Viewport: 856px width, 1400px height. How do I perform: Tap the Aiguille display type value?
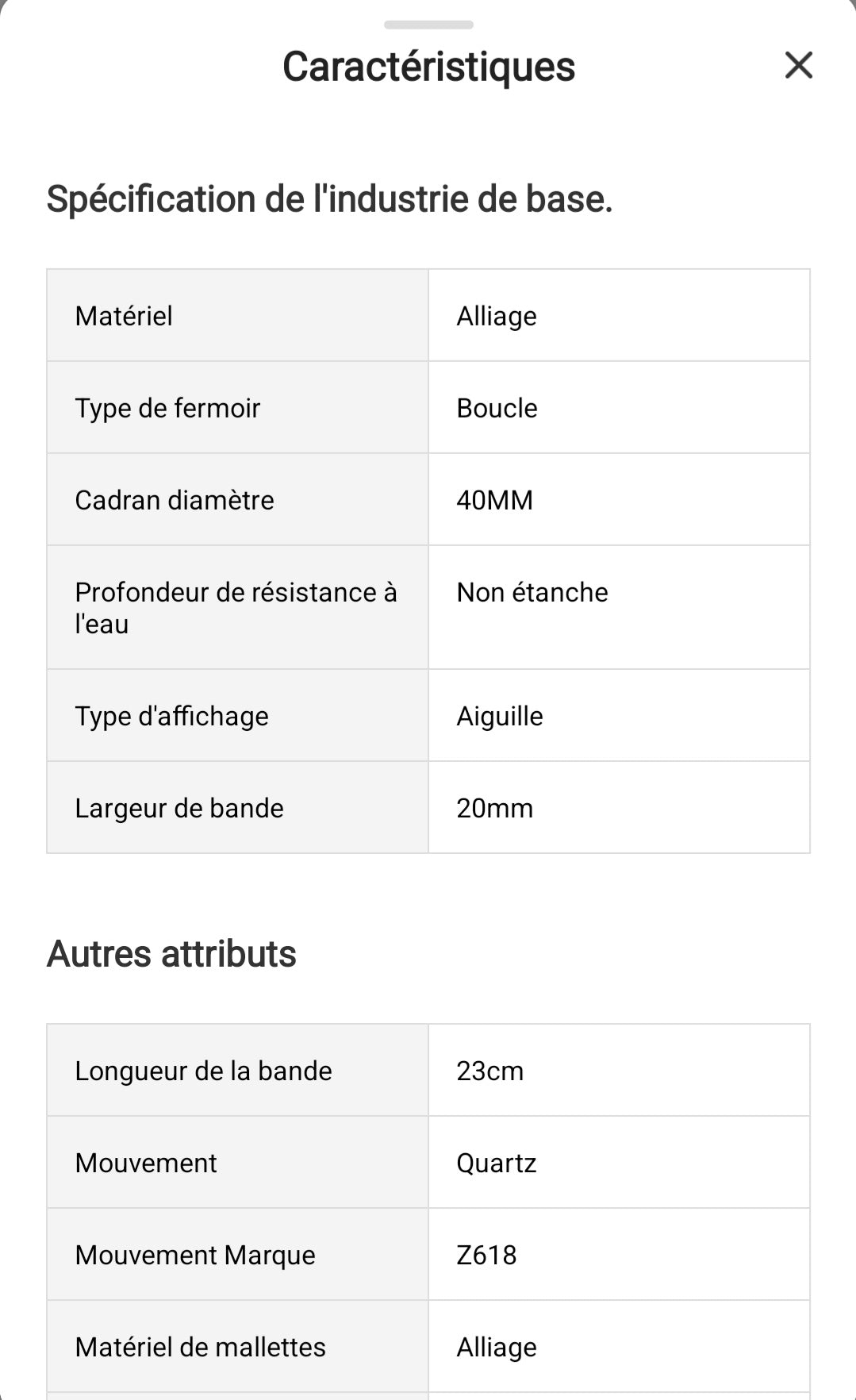point(500,716)
